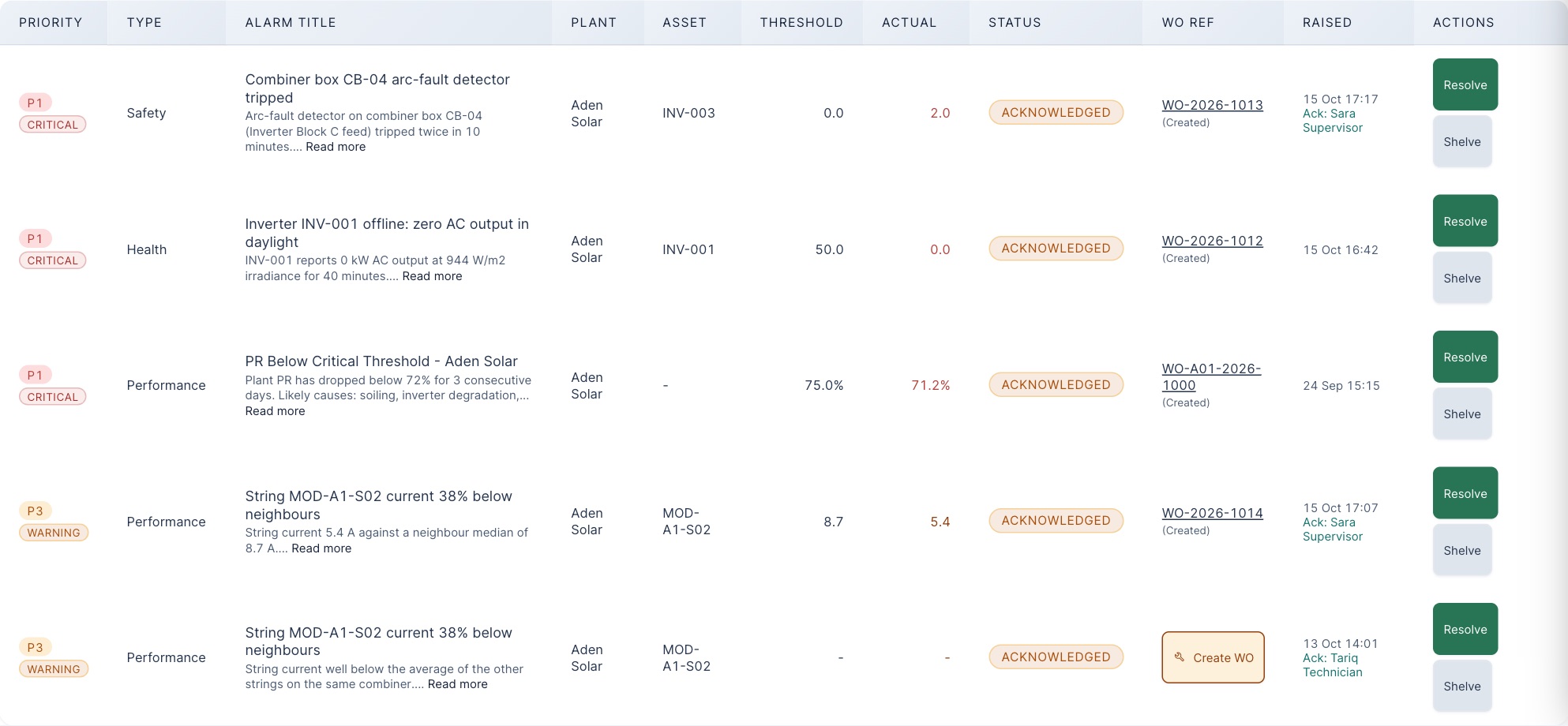The height and width of the screenshot is (726, 1568).
Task: Resolve the string alarm raised 15 Oct 17:07
Action: click(x=1465, y=493)
